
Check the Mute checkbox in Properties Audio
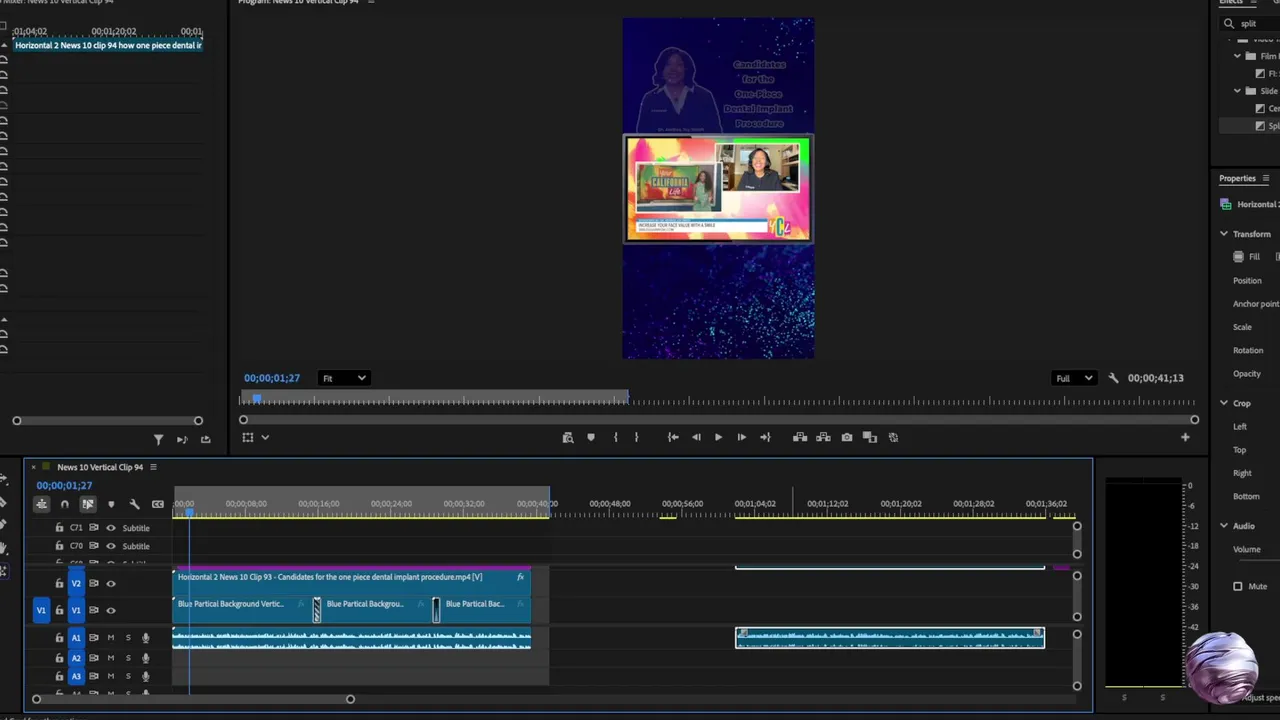[x=1238, y=586]
